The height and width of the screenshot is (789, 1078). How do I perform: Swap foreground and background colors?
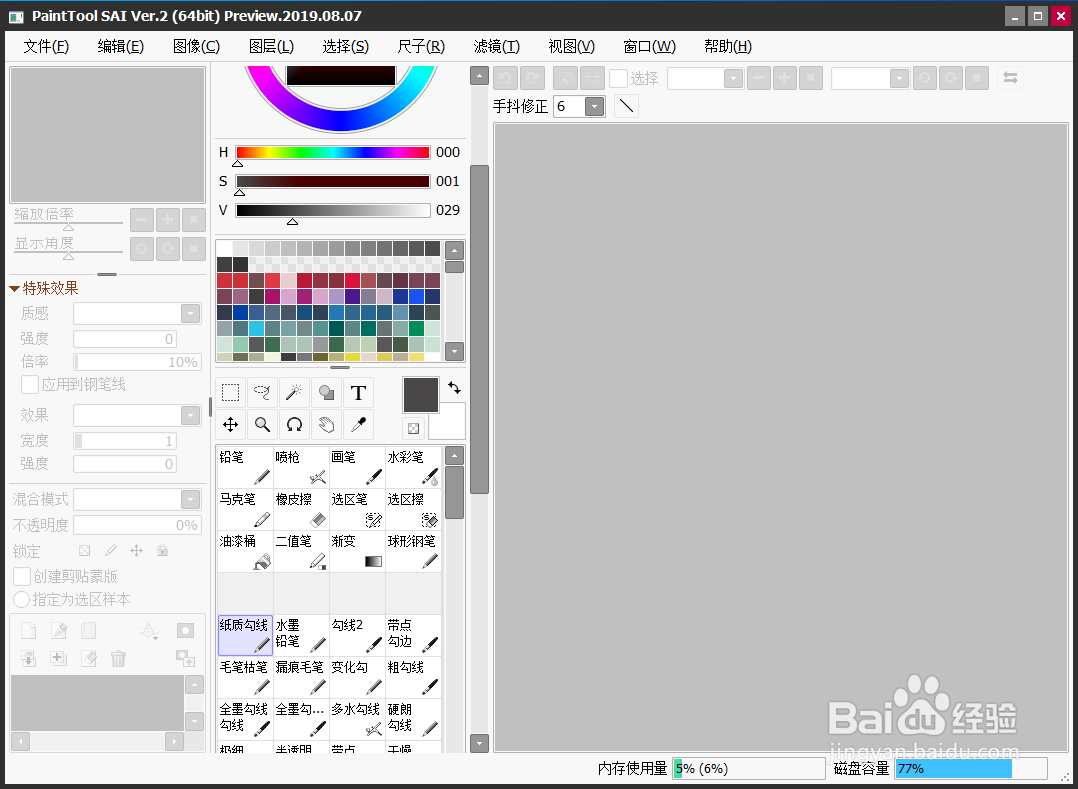454,388
